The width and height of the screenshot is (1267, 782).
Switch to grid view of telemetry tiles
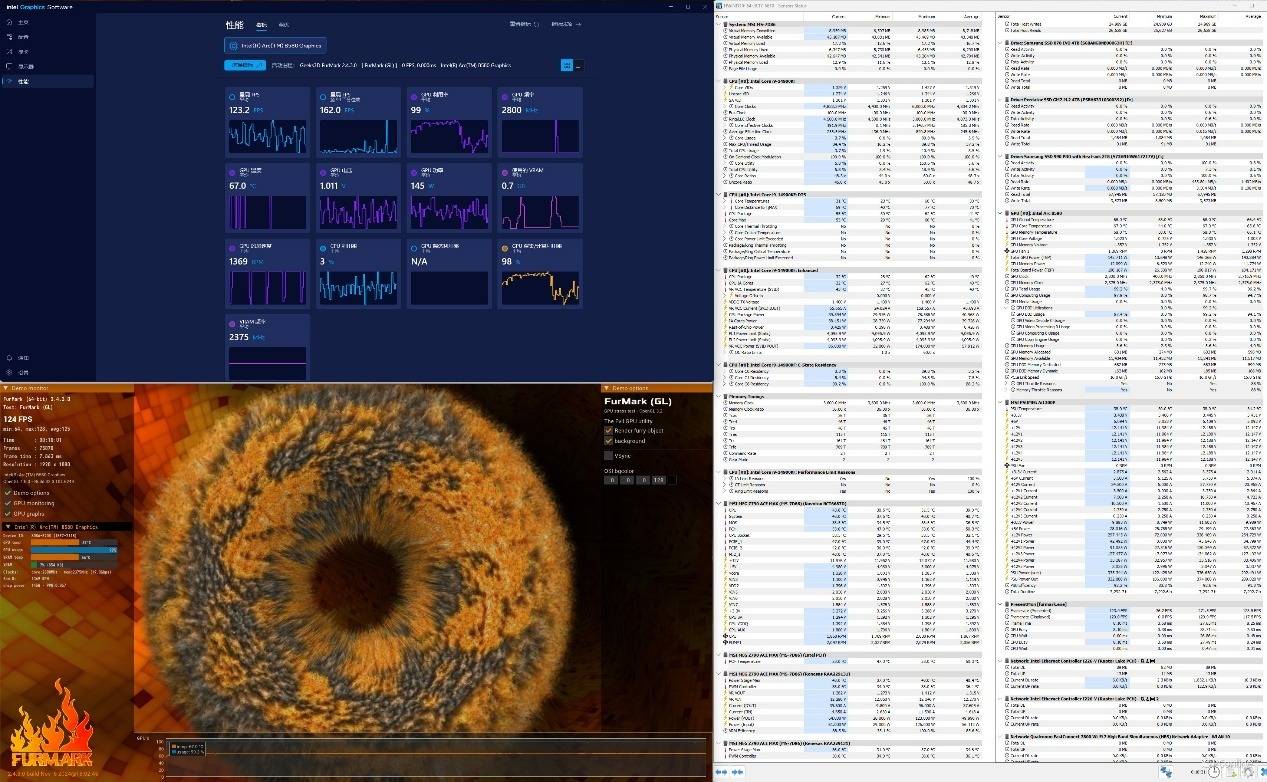tap(566, 65)
